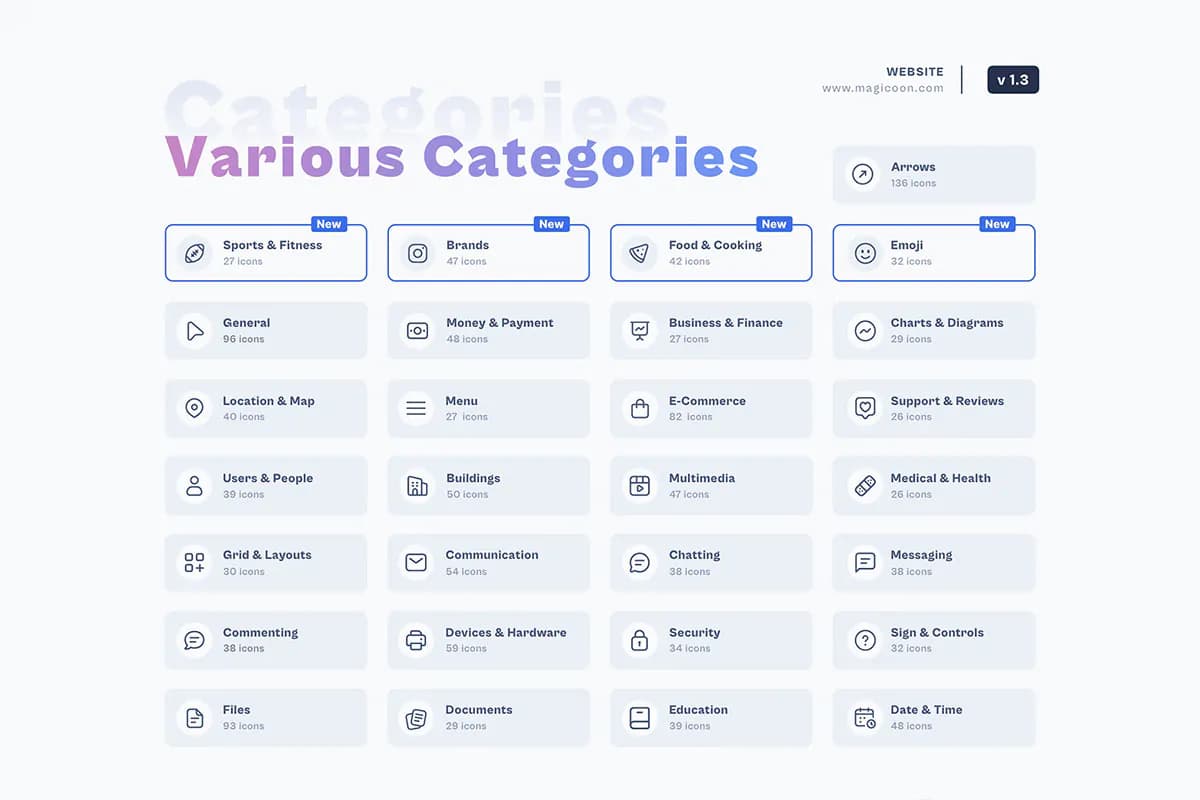Click the Arrows category arrow icon

click(863, 175)
